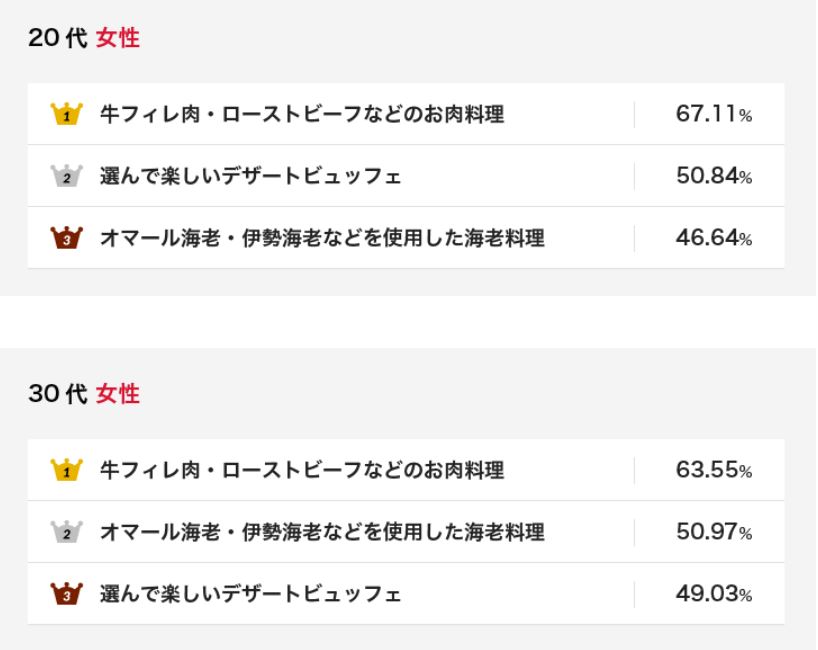Open 選んで楽しいデザートビュッフェ ranked third for 30代

250,594
